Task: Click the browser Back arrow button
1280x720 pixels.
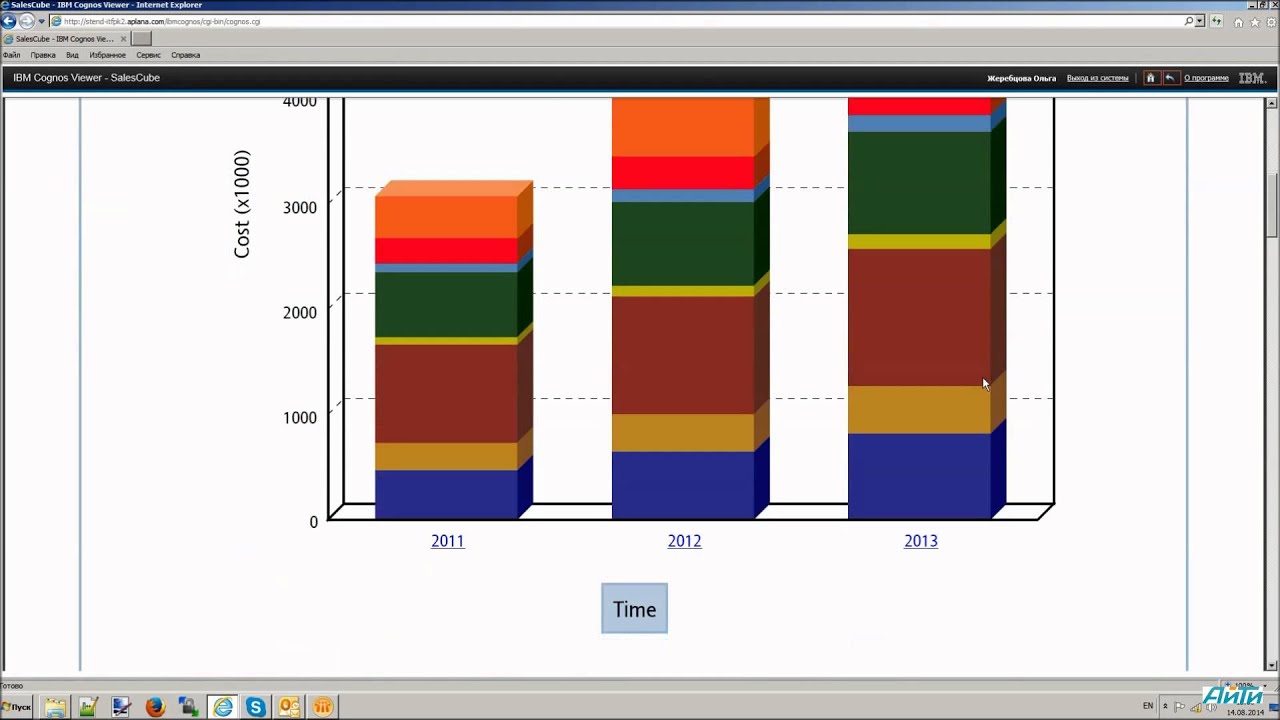Action: pos(9,21)
